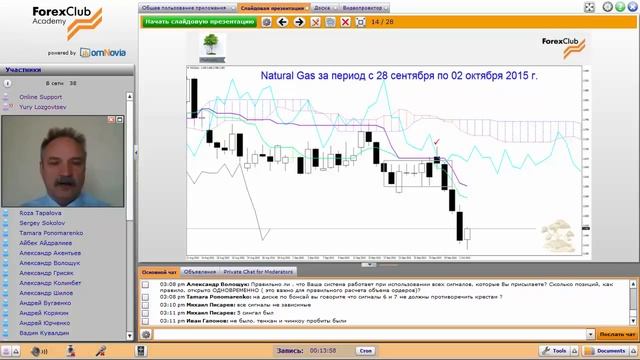Click the speaker audio icon in bottom bar
Image resolution: width=640 pixels, height=360 pixels.
(39, 351)
